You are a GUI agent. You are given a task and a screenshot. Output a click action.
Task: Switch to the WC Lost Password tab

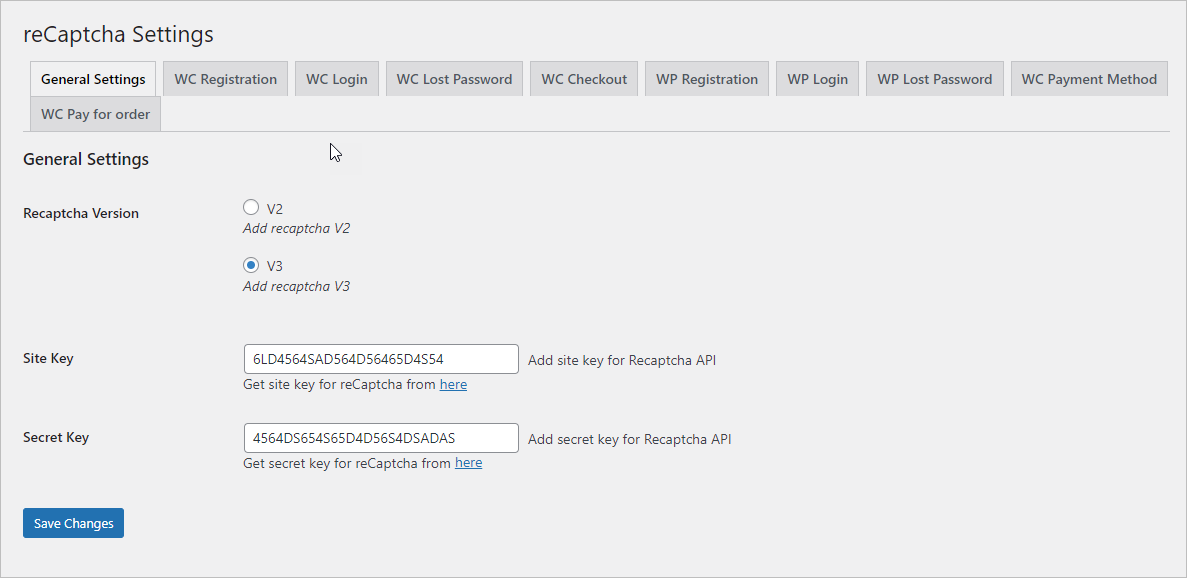tap(454, 78)
